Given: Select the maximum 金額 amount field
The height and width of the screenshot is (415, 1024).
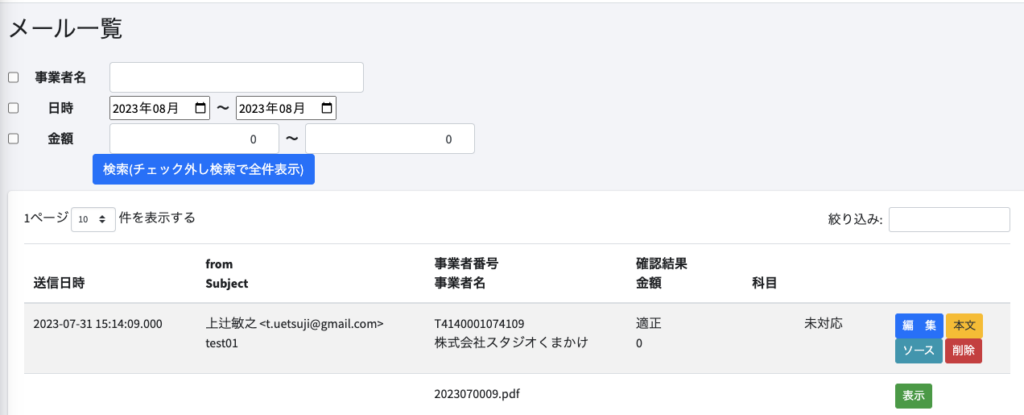Looking at the screenshot, I should (x=389, y=139).
